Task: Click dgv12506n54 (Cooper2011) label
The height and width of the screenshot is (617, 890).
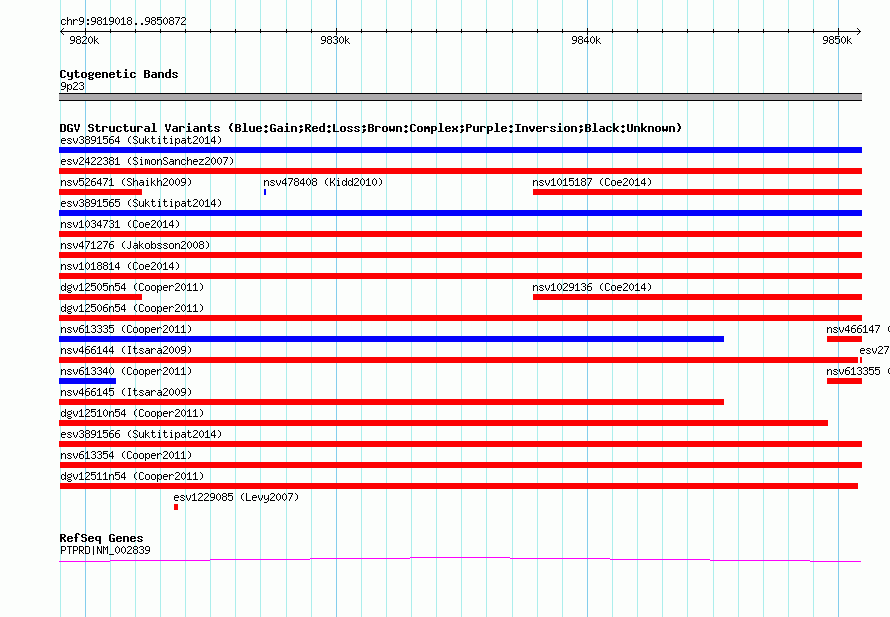Action: [x=132, y=308]
